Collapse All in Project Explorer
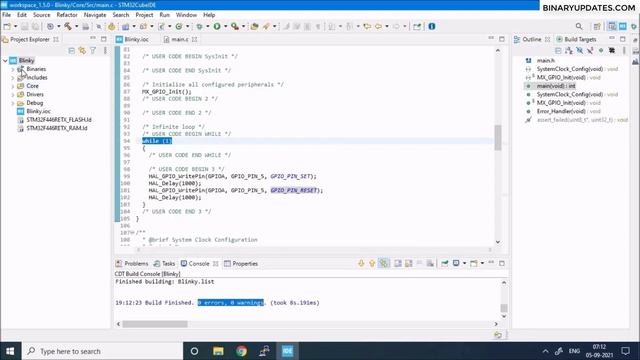Image resolution: width=640 pixels, height=360 pixels. coord(71,51)
